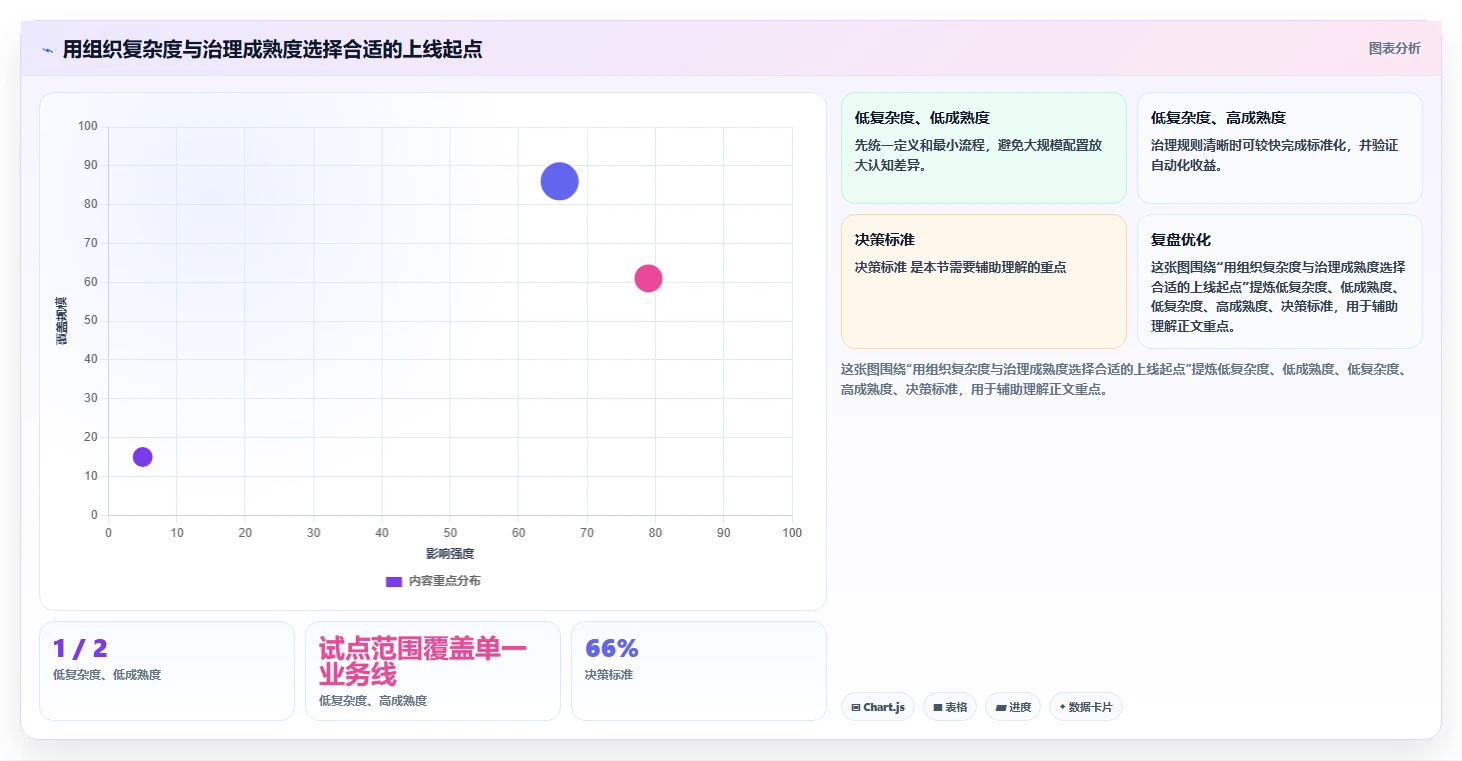Click the 1 / 2 stat value
Viewport: 1462px width, 761px height.
(x=80, y=649)
